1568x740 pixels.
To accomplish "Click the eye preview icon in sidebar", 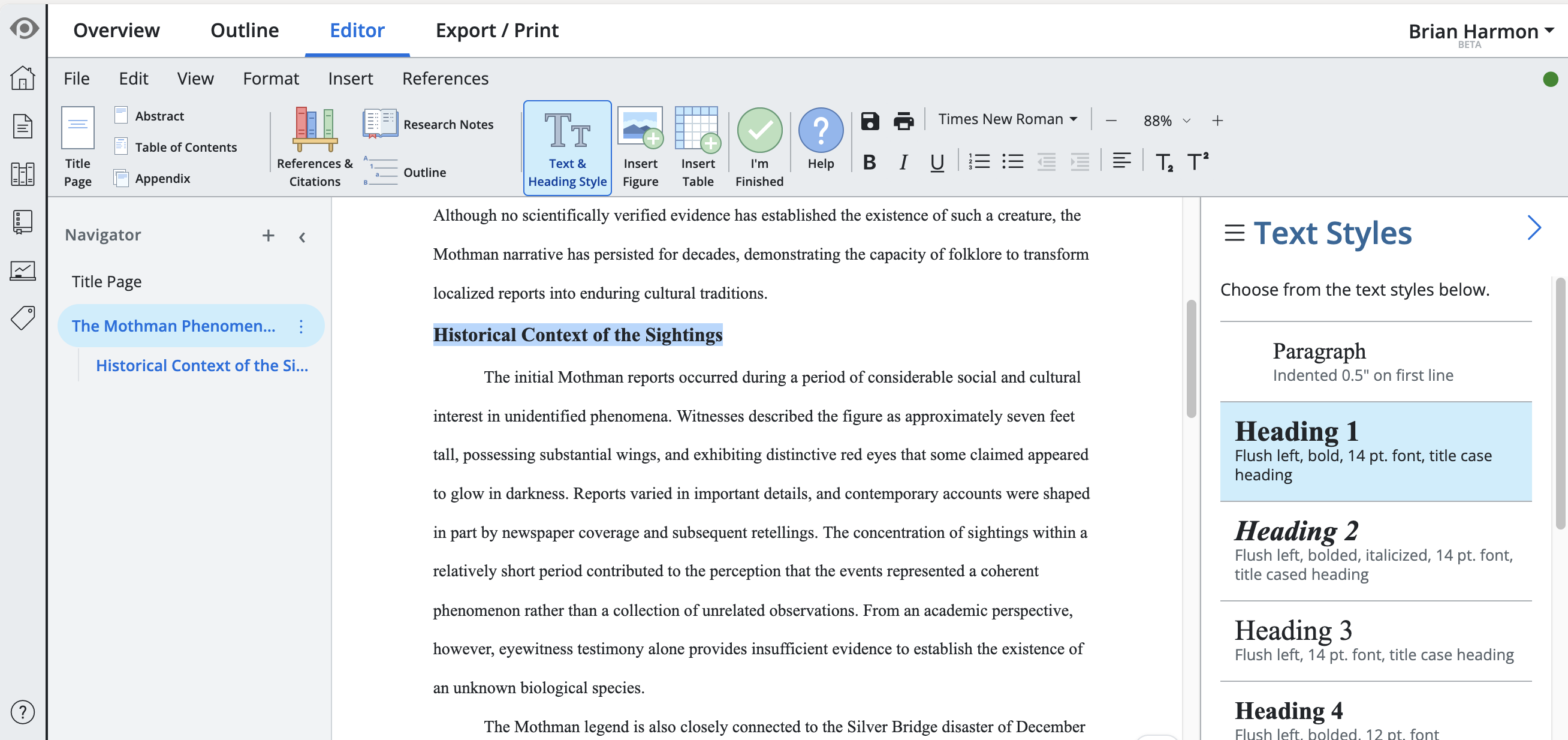I will coord(24,29).
